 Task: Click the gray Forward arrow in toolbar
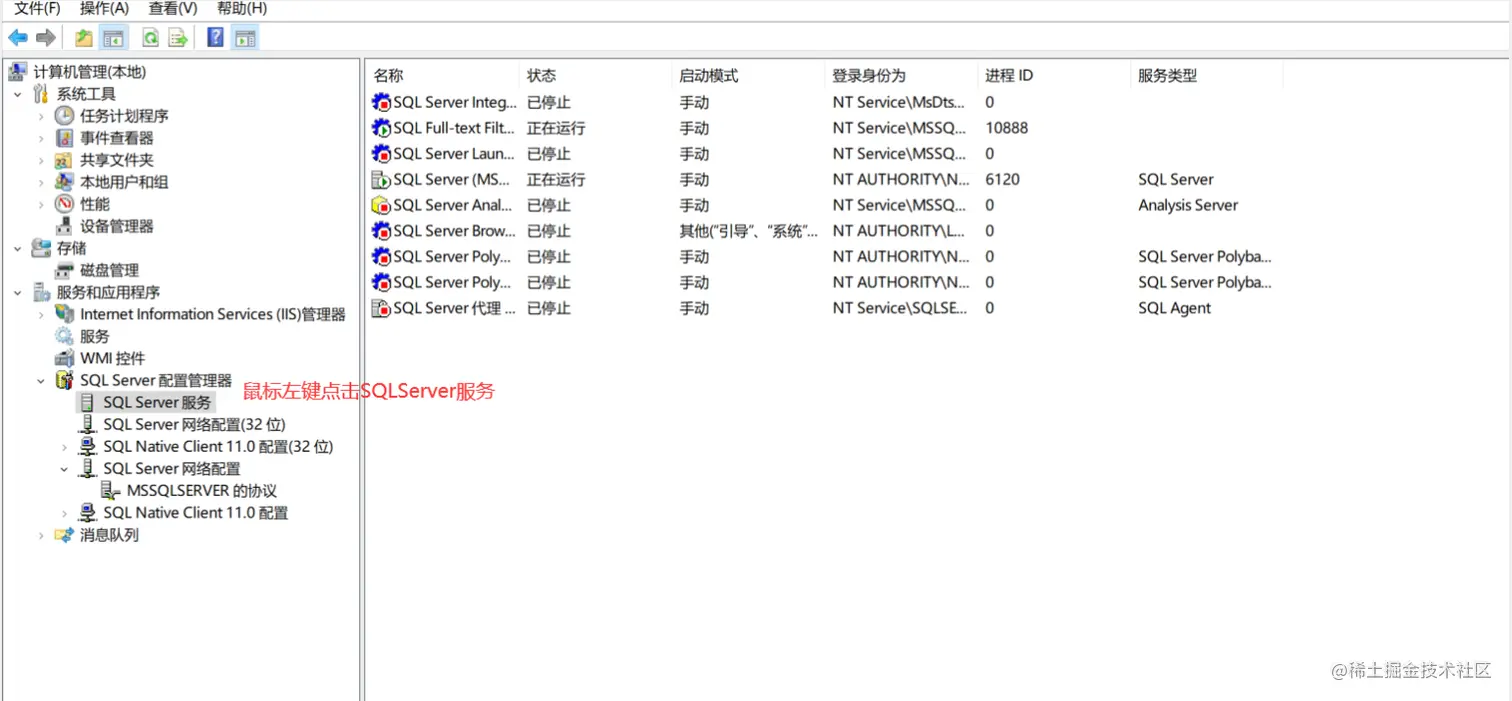click(46, 38)
